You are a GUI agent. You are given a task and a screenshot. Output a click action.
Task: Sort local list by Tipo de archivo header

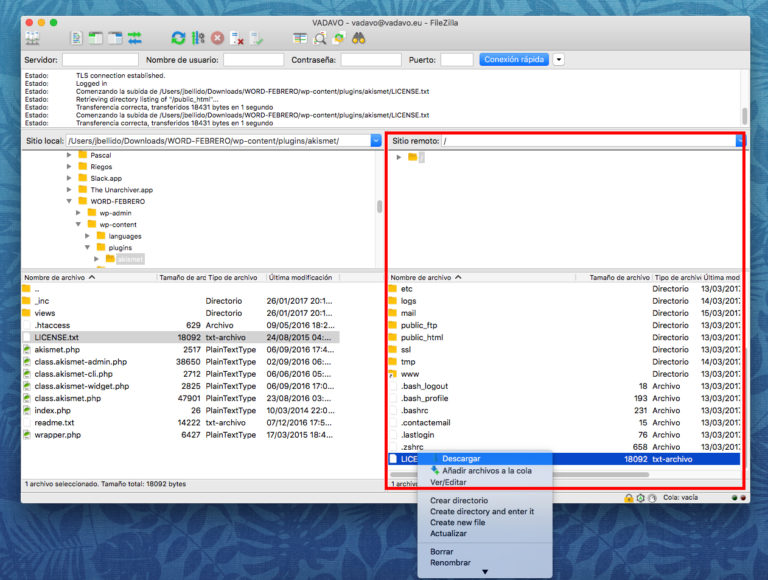236,278
